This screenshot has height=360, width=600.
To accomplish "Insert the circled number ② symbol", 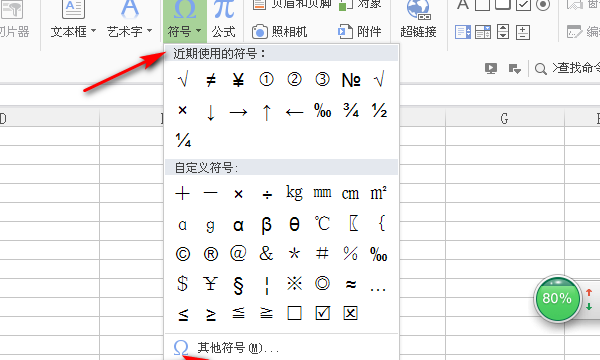I will pyautogui.click(x=294, y=80).
